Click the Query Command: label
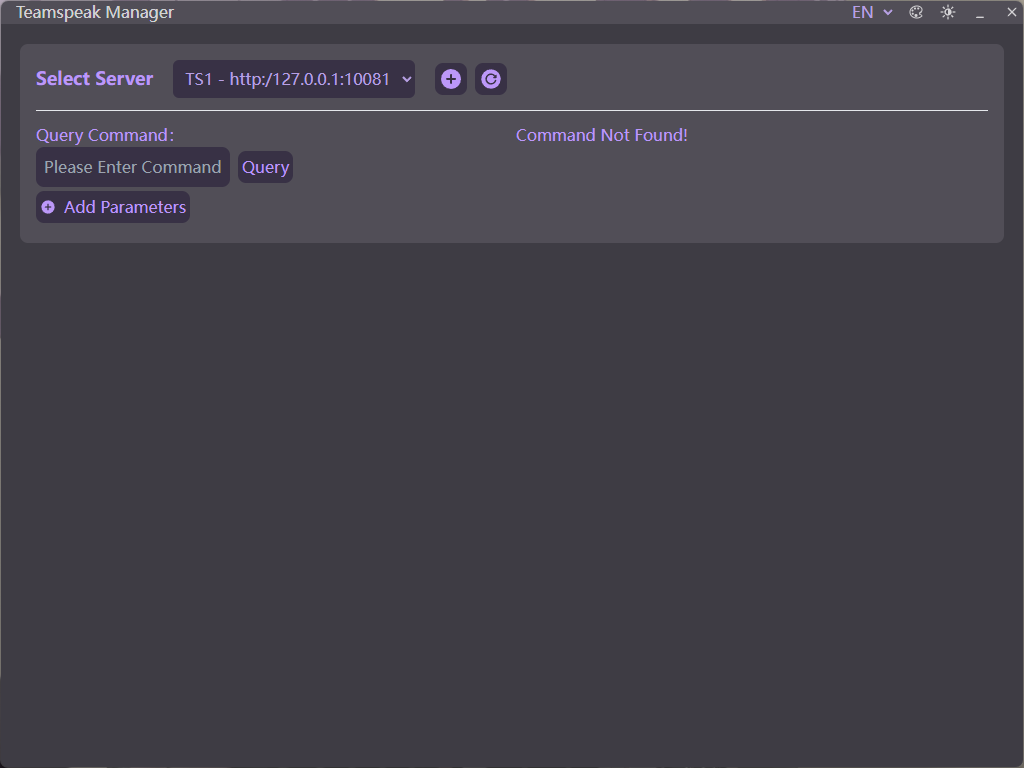 [105, 135]
